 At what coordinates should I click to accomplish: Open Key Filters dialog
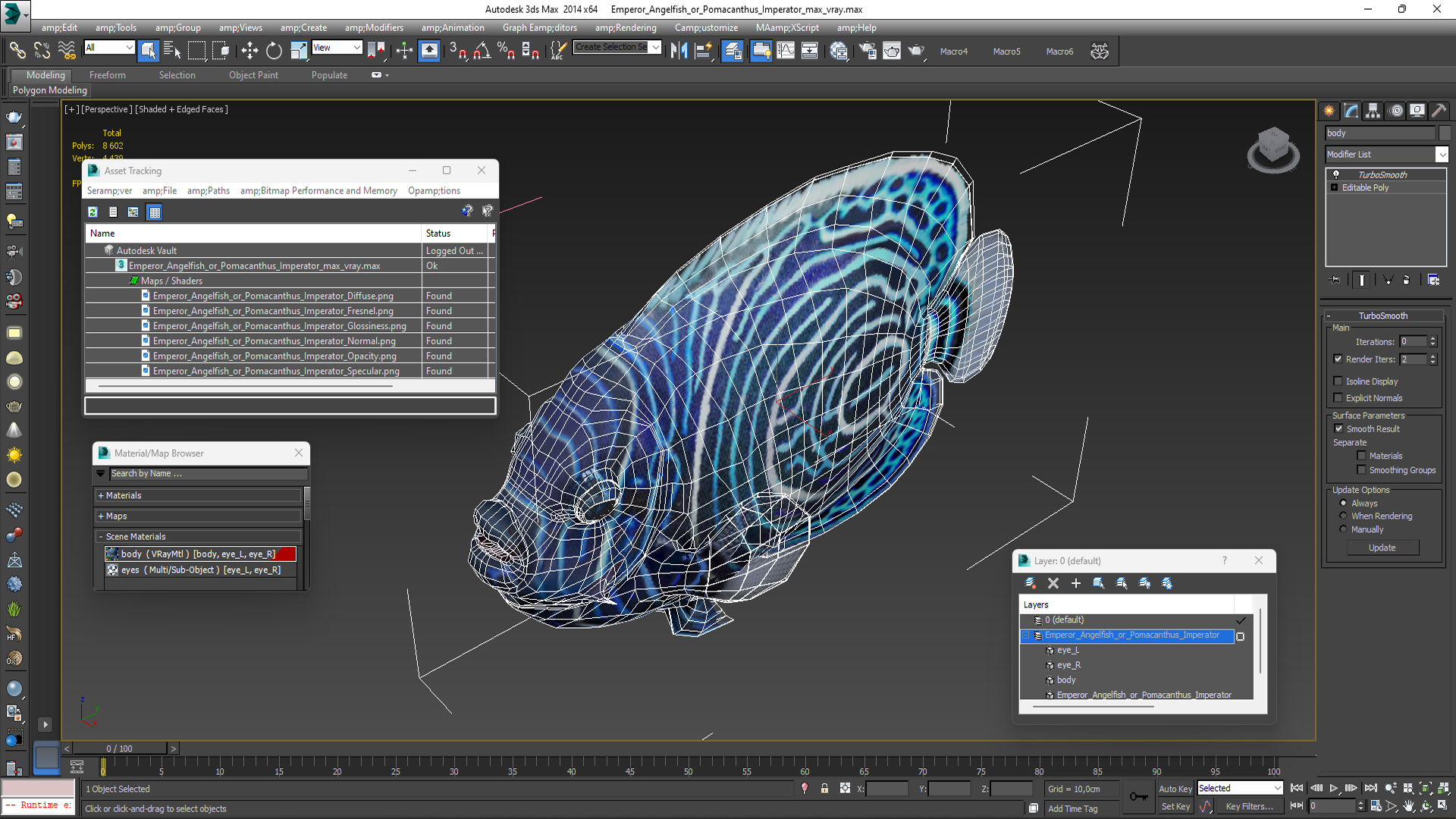[x=1249, y=807]
